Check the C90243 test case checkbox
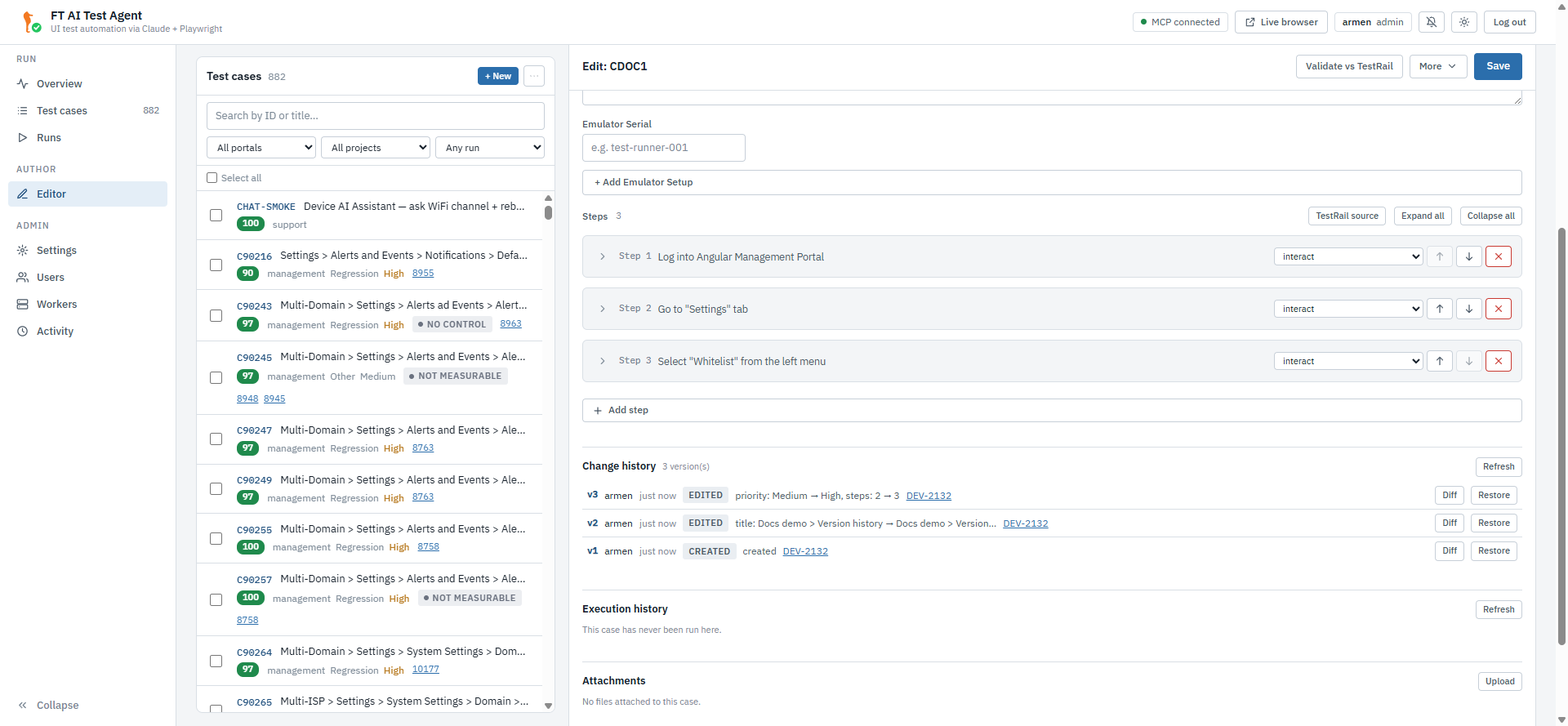The image size is (1568, 726). (x=216, y=315)
